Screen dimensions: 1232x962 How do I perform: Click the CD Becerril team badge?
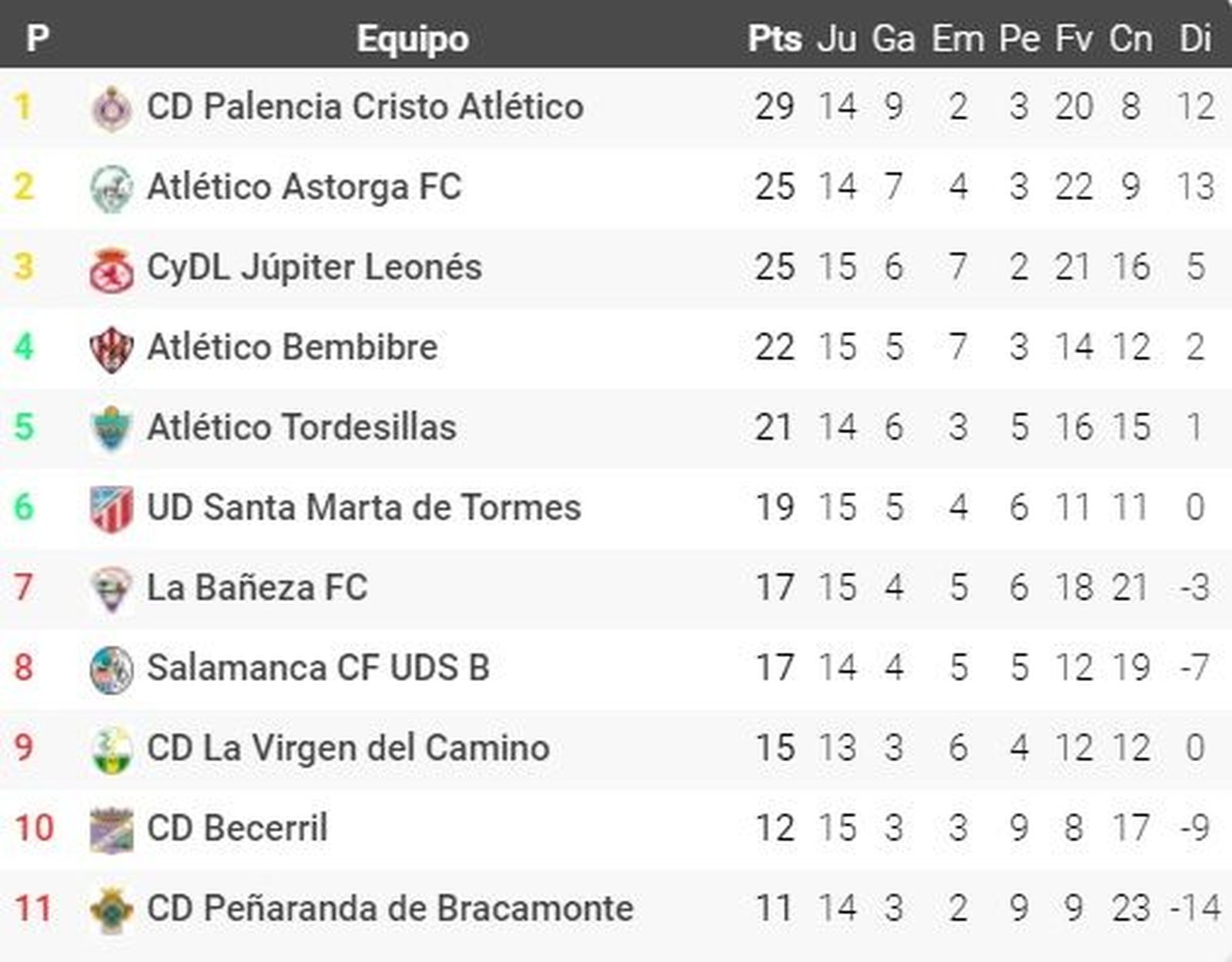tap(112, 830)
